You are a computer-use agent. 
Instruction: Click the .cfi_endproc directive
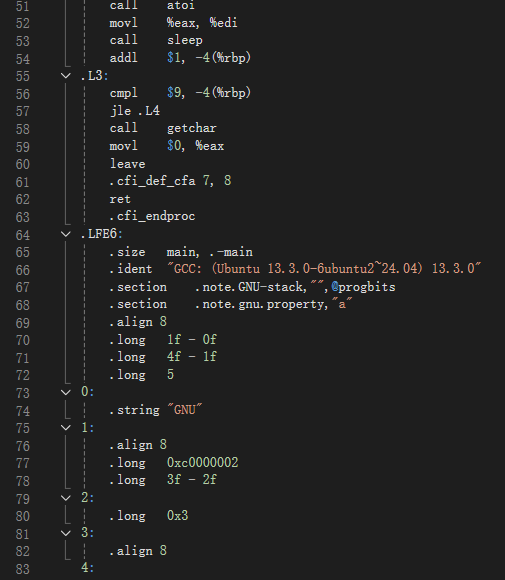pos(152,216)
